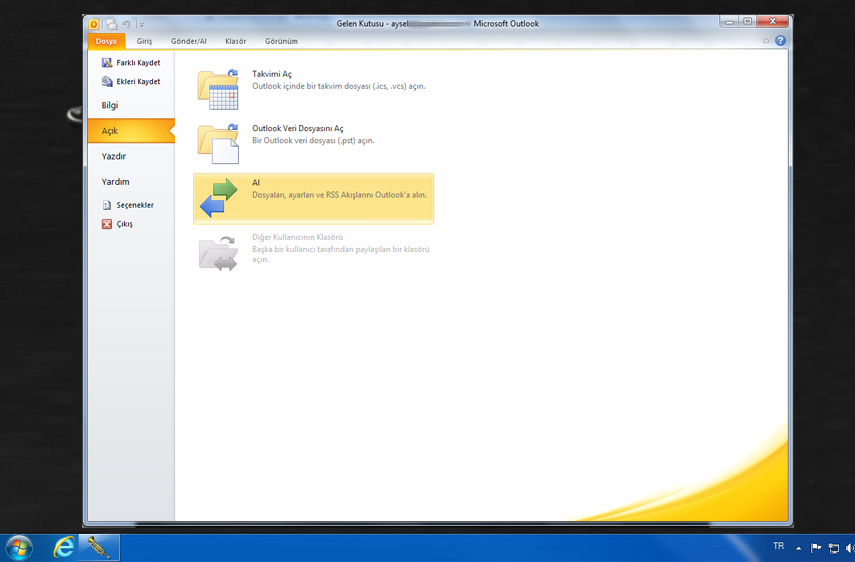Image resolution: width=855 pixels, height=562 pixels.
Task: Click the text 'Dosyaları, ayarları ve RSS Akışlarını Outlook'a alın.'
Action: click(x=339, y=195)
